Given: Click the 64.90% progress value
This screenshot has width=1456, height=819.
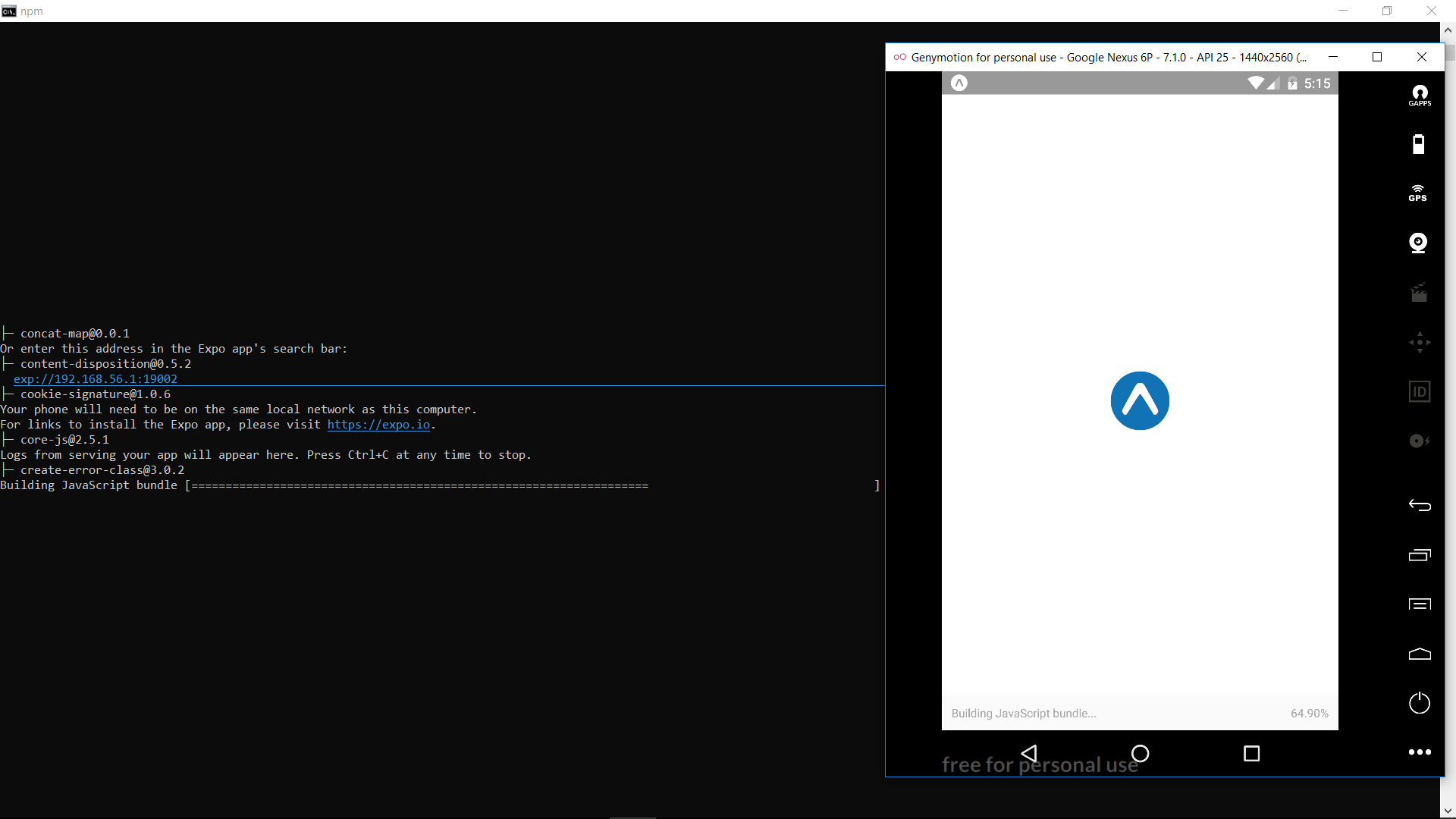Looking at the screenshot, I should [1310, 714].
